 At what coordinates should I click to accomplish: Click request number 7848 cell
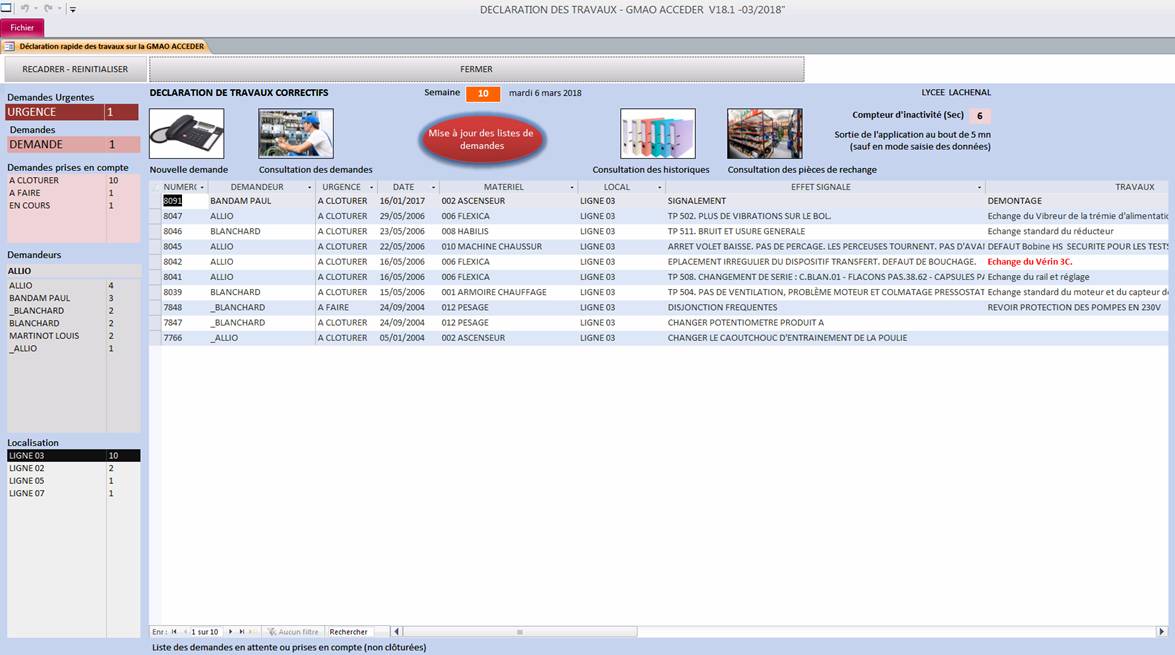point(184,307)
